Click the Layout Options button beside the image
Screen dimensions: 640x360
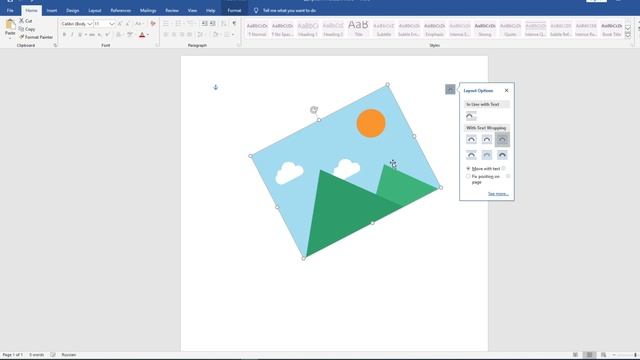click(450, 89)
